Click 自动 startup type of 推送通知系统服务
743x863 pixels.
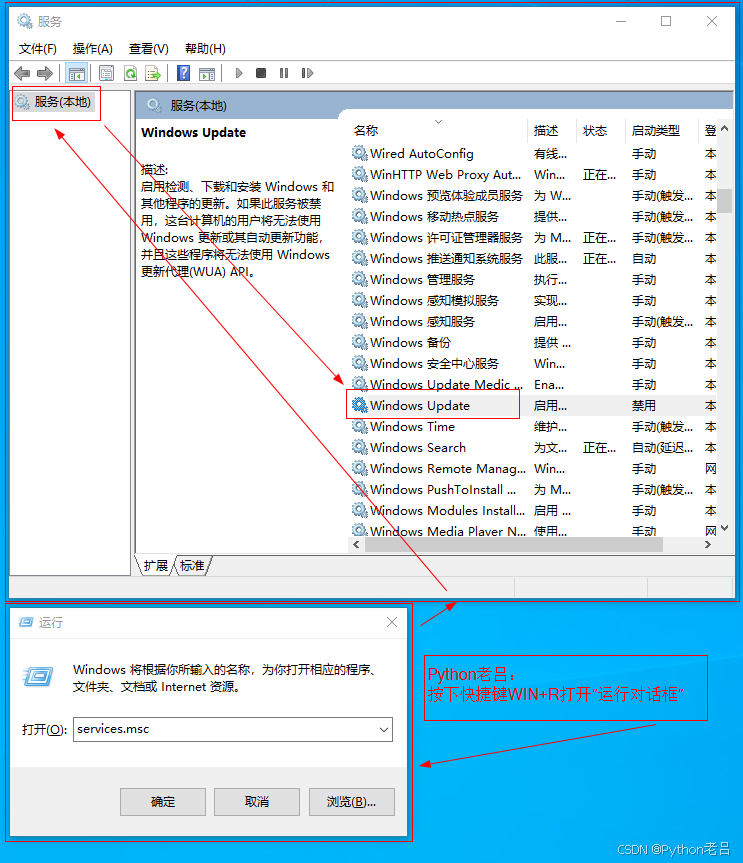point(643,258)
